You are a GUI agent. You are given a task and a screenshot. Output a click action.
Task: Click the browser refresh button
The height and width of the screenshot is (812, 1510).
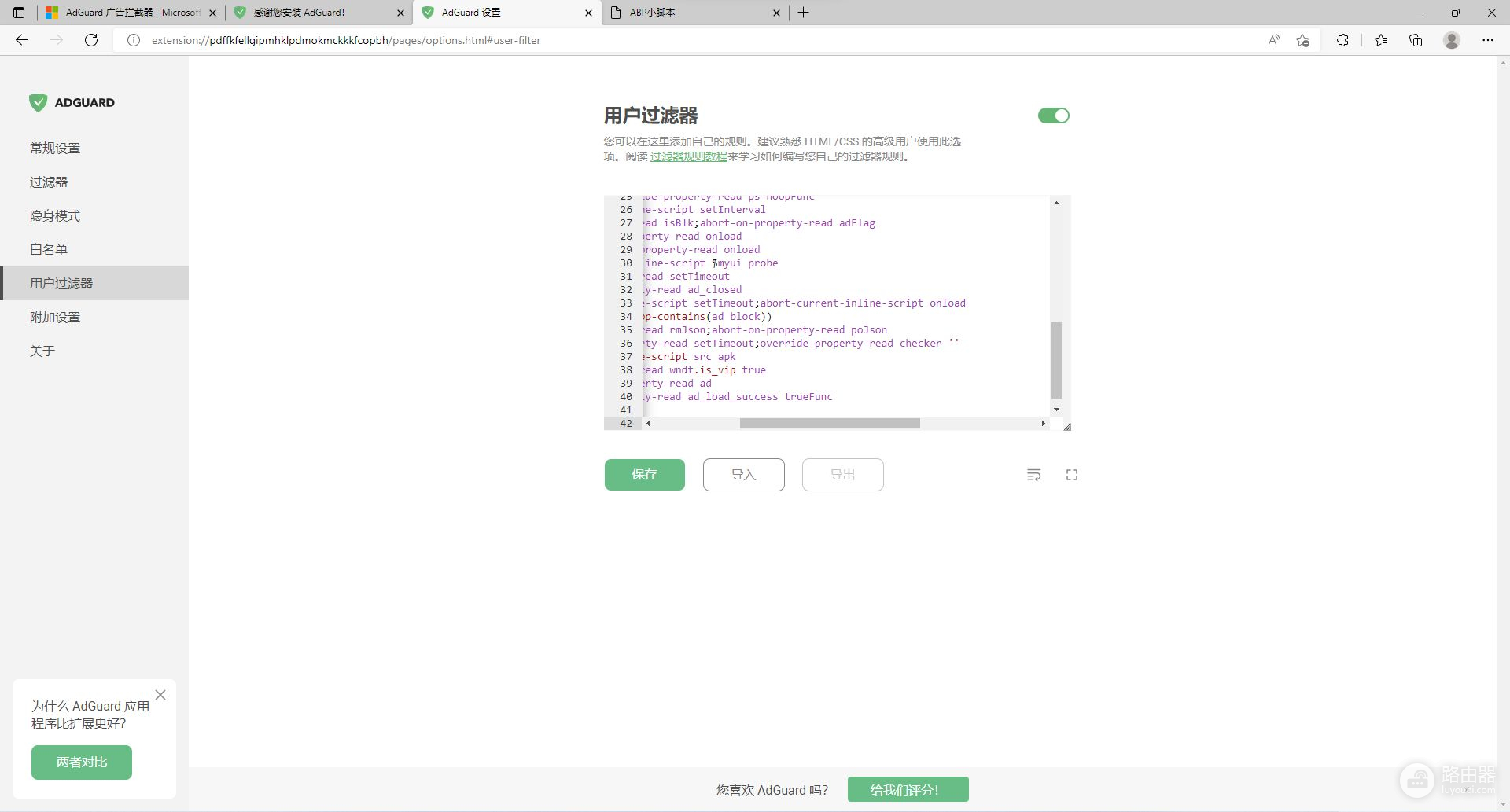pos(91,40)
